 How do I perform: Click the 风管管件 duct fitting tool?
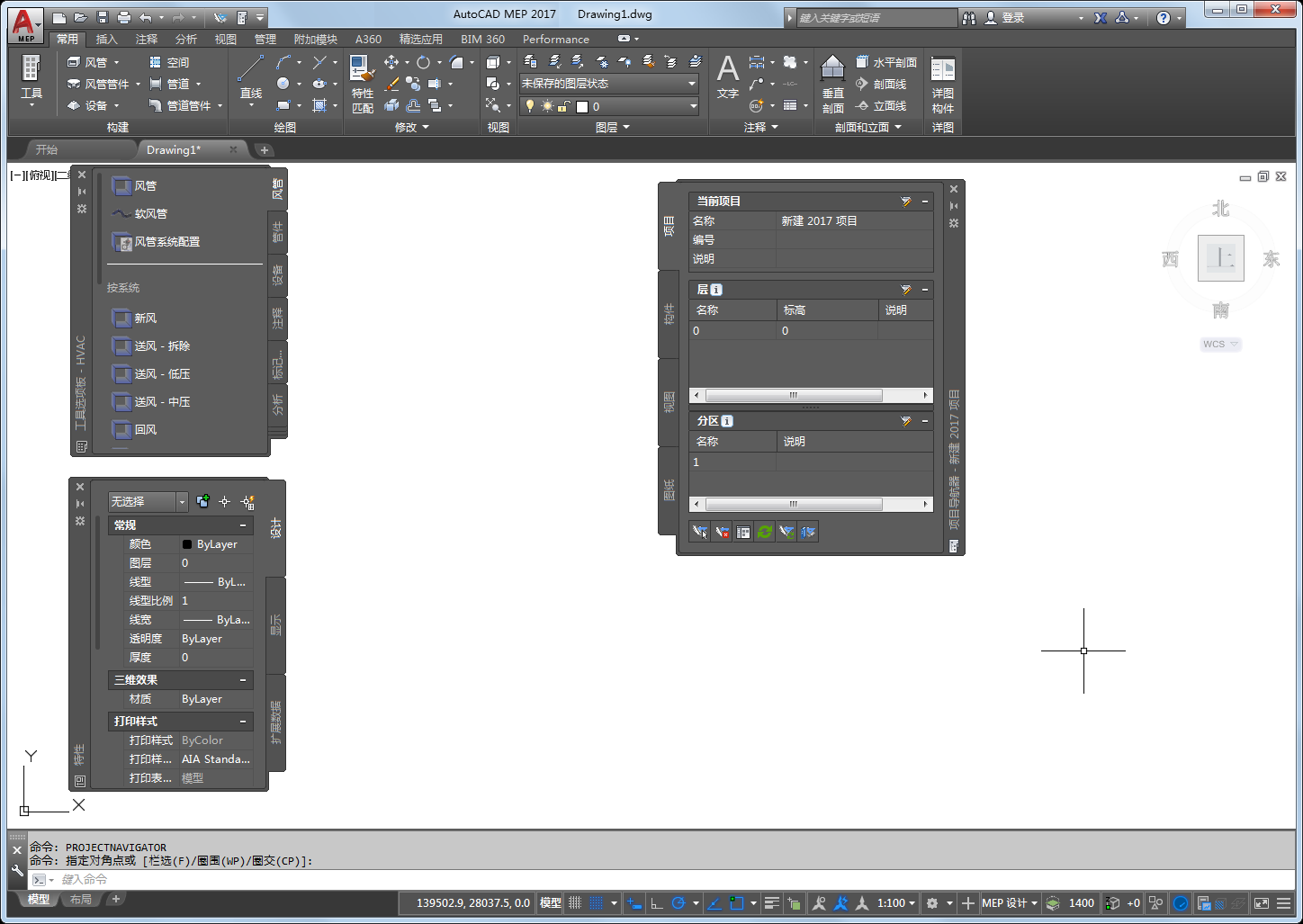point(98,84)
